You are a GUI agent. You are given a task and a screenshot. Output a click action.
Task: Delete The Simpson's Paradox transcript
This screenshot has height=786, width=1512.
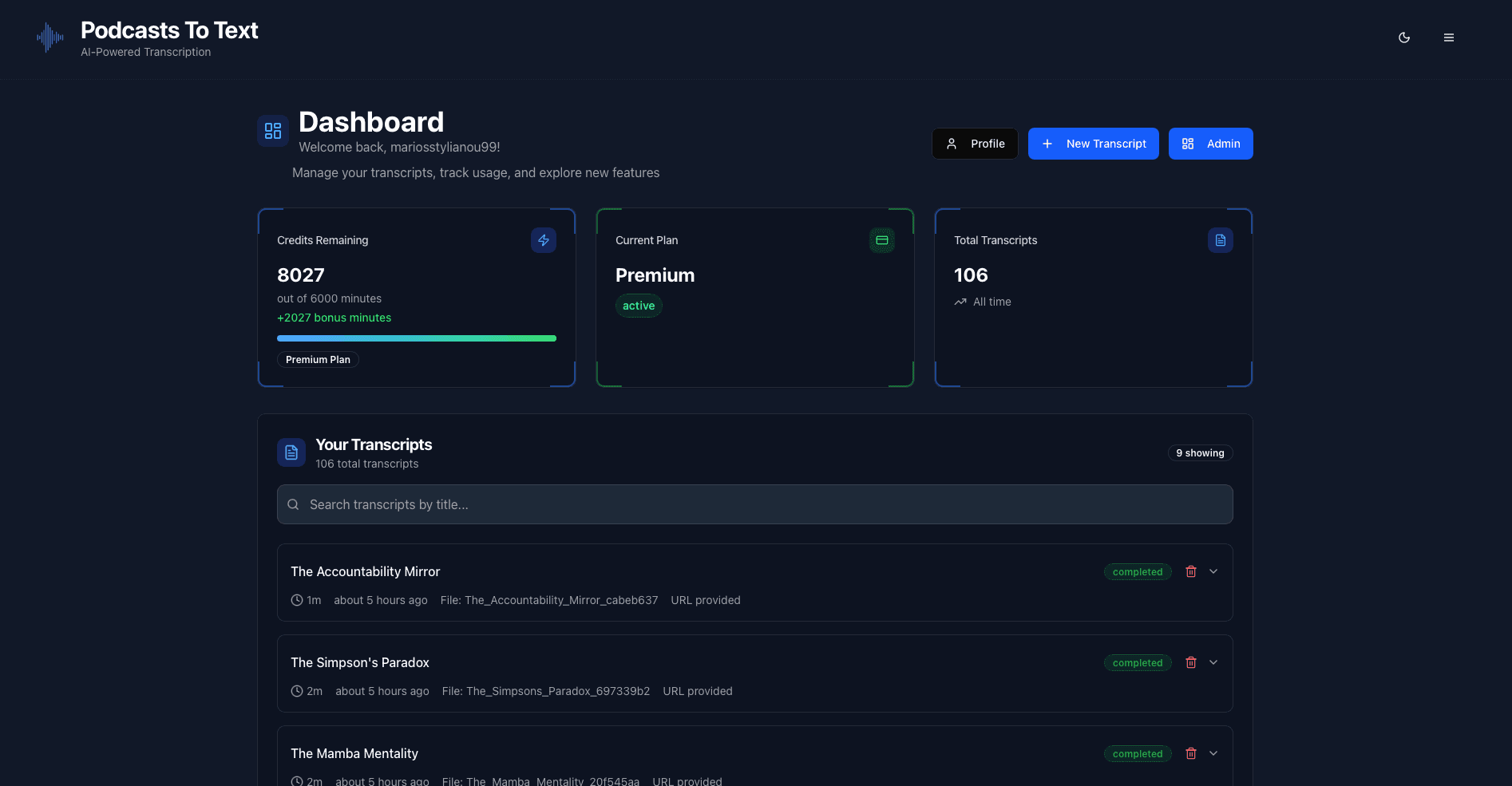tap(1191, 662)
